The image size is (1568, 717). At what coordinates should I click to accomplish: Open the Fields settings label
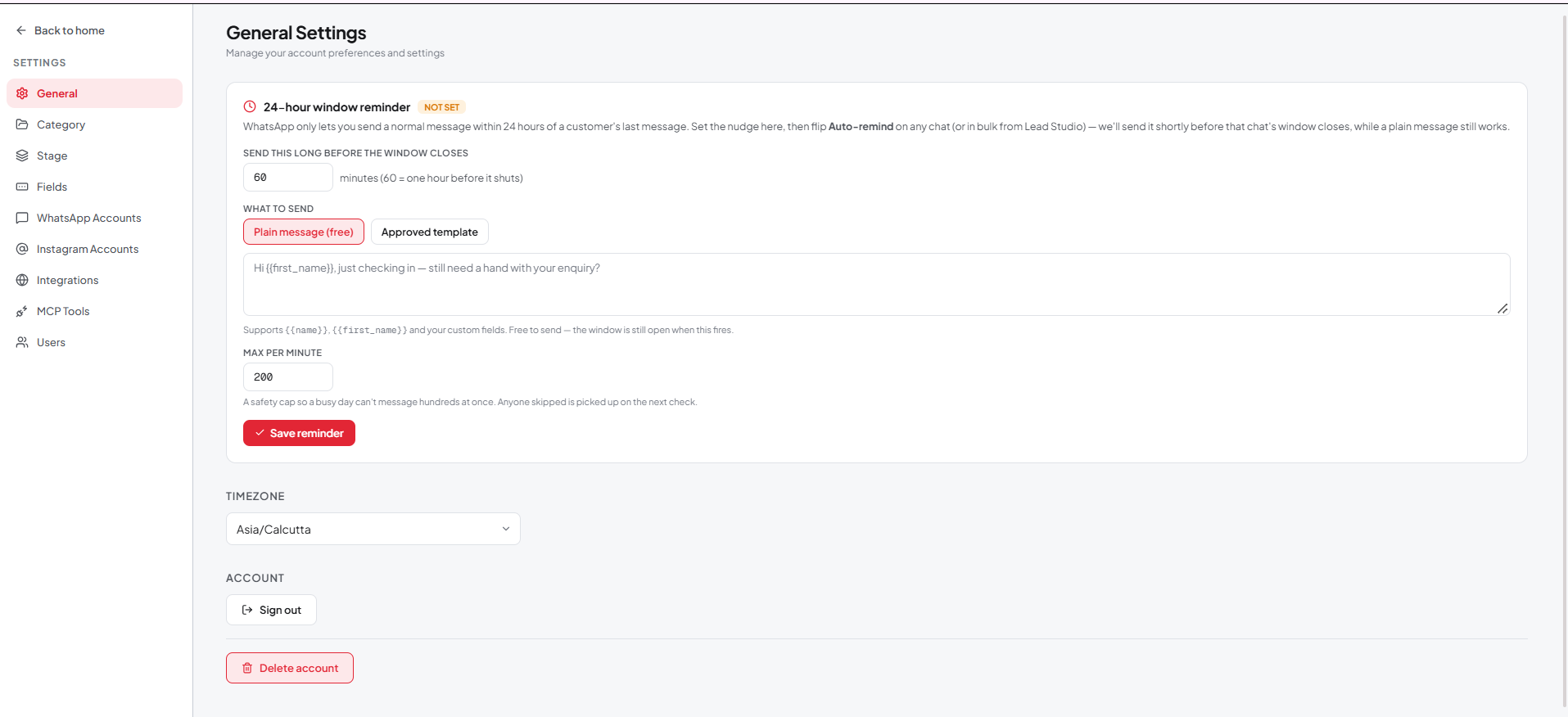tap(52, 187)
